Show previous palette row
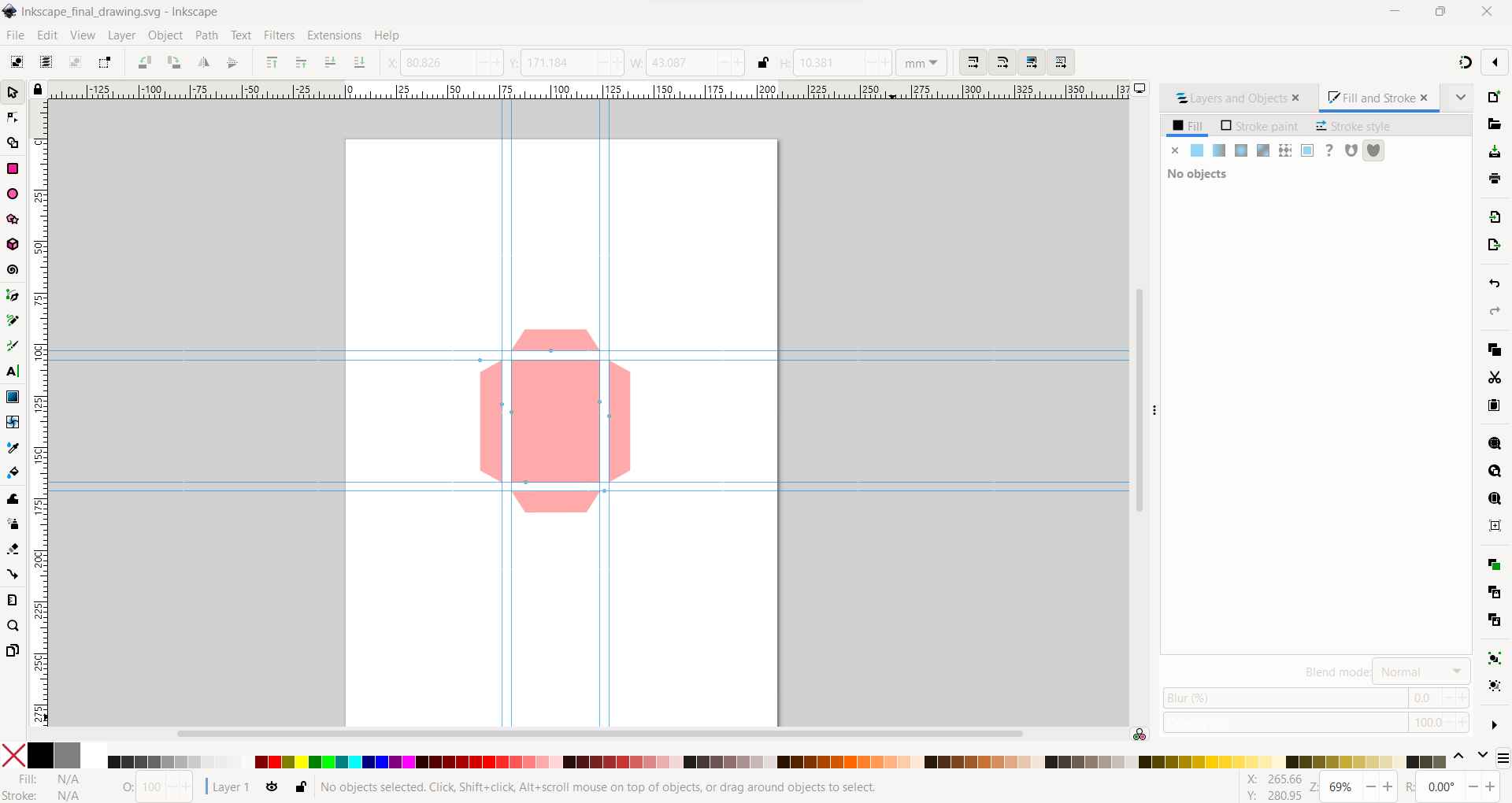This screenshot has height=803, width=1512. click(x=1459, y=756)
